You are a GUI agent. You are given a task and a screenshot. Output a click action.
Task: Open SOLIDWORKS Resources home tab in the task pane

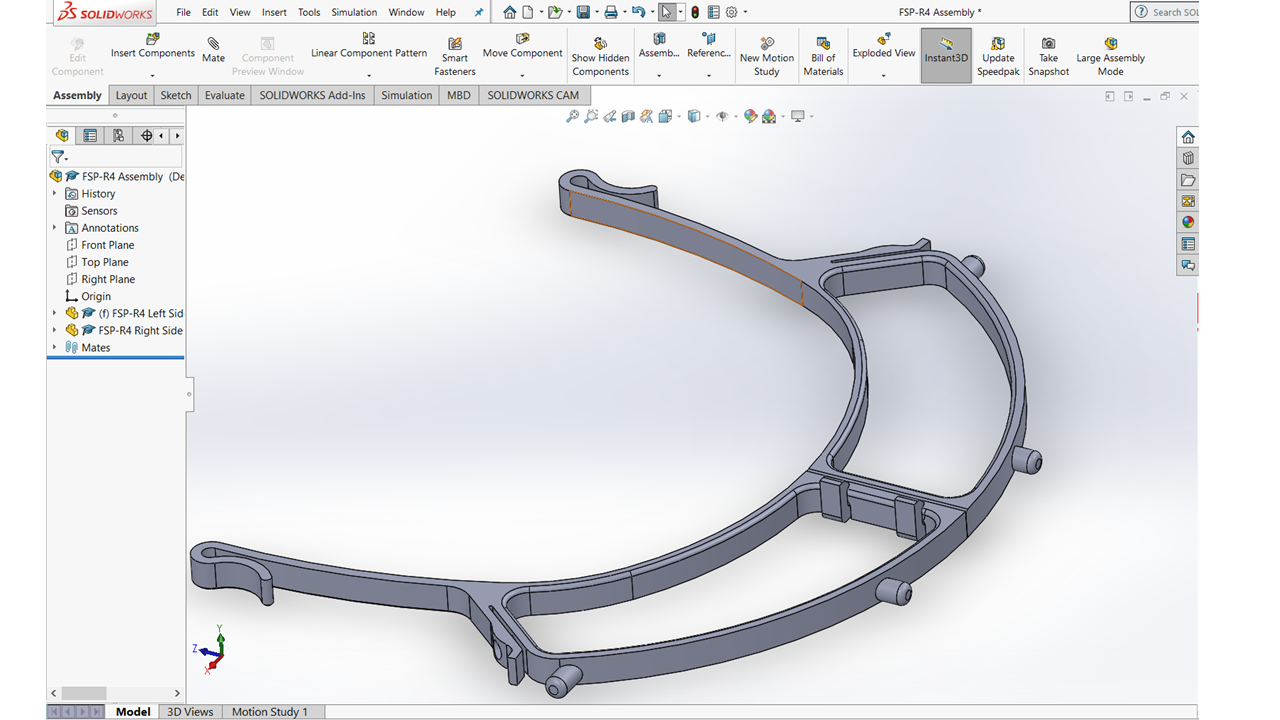point(1188,137)
